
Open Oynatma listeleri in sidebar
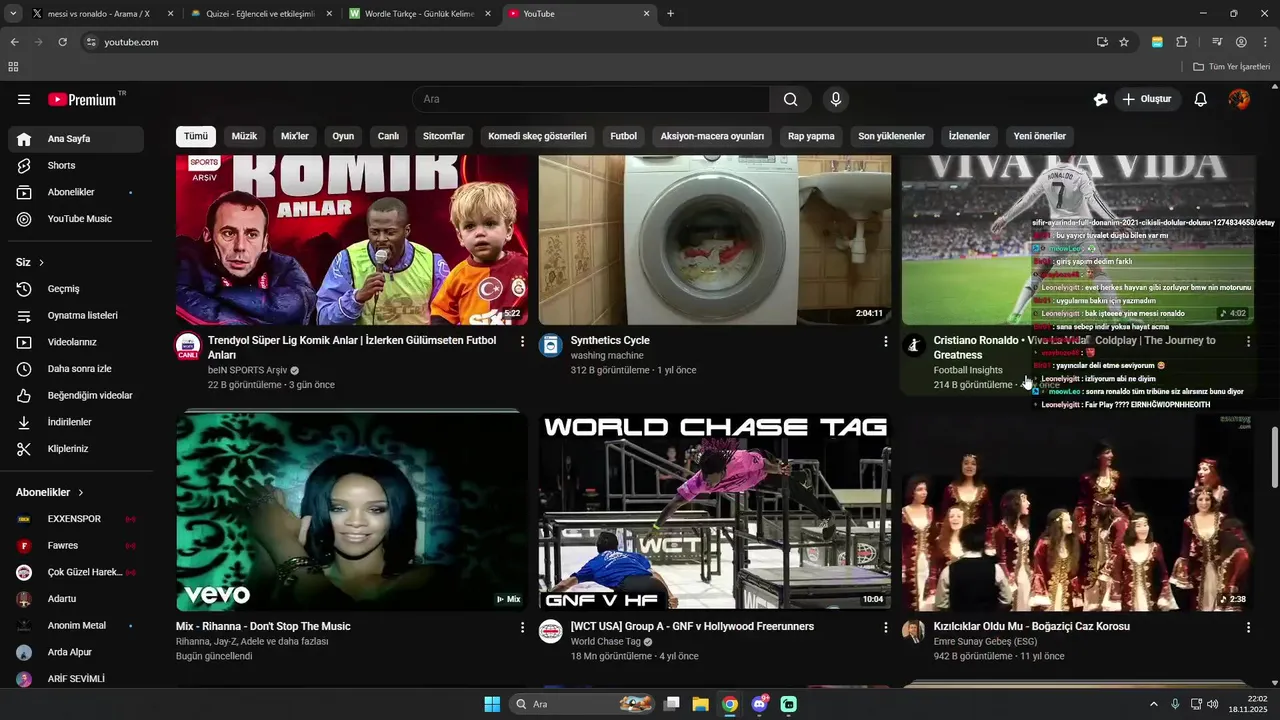(x=80, y=315)
